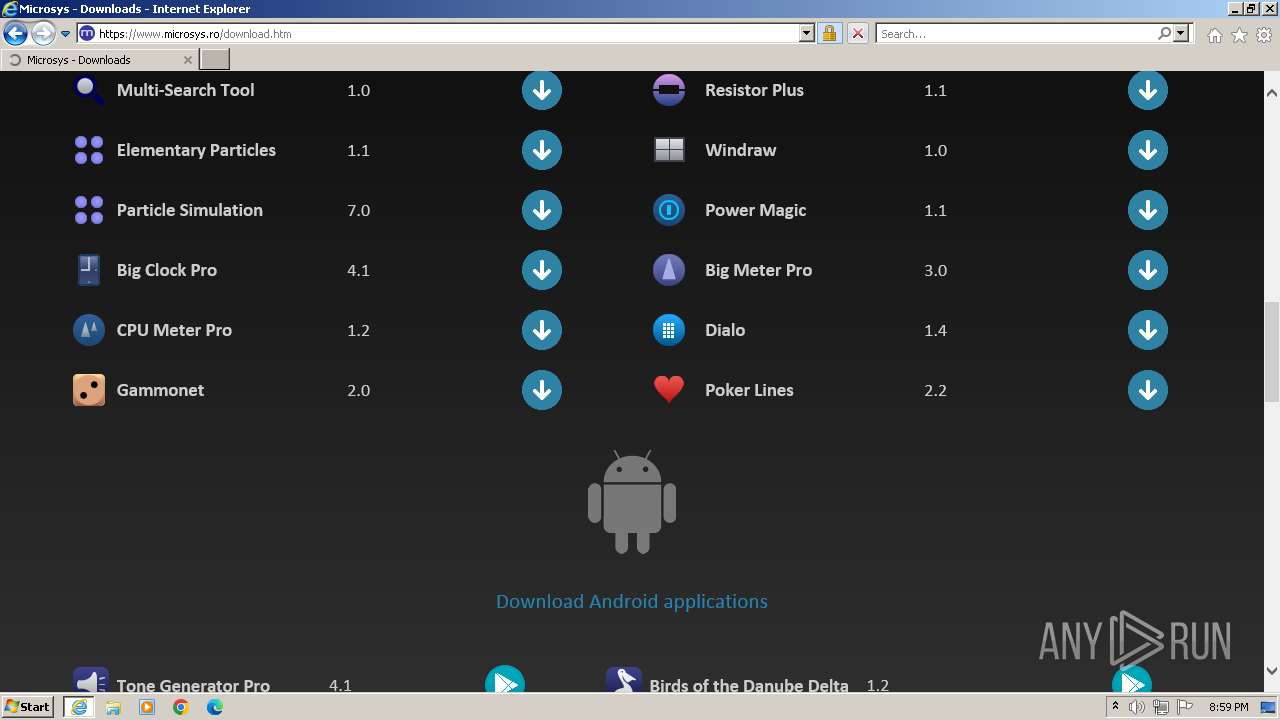Click Particle Simulation version 7.0 text
1280x720 pixels.
359,210
